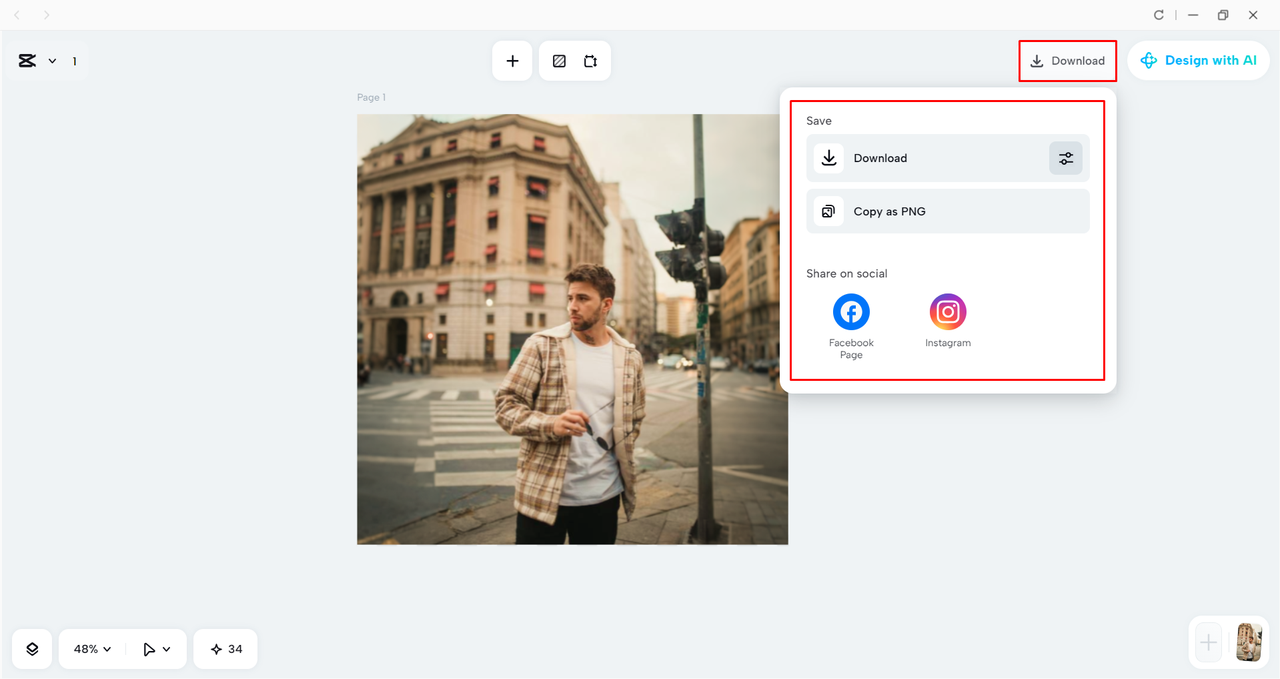Open the CapCut home menu icon
Viewport: 1280px width, 679px height.
pyautogui.click(x=27, y=60)
